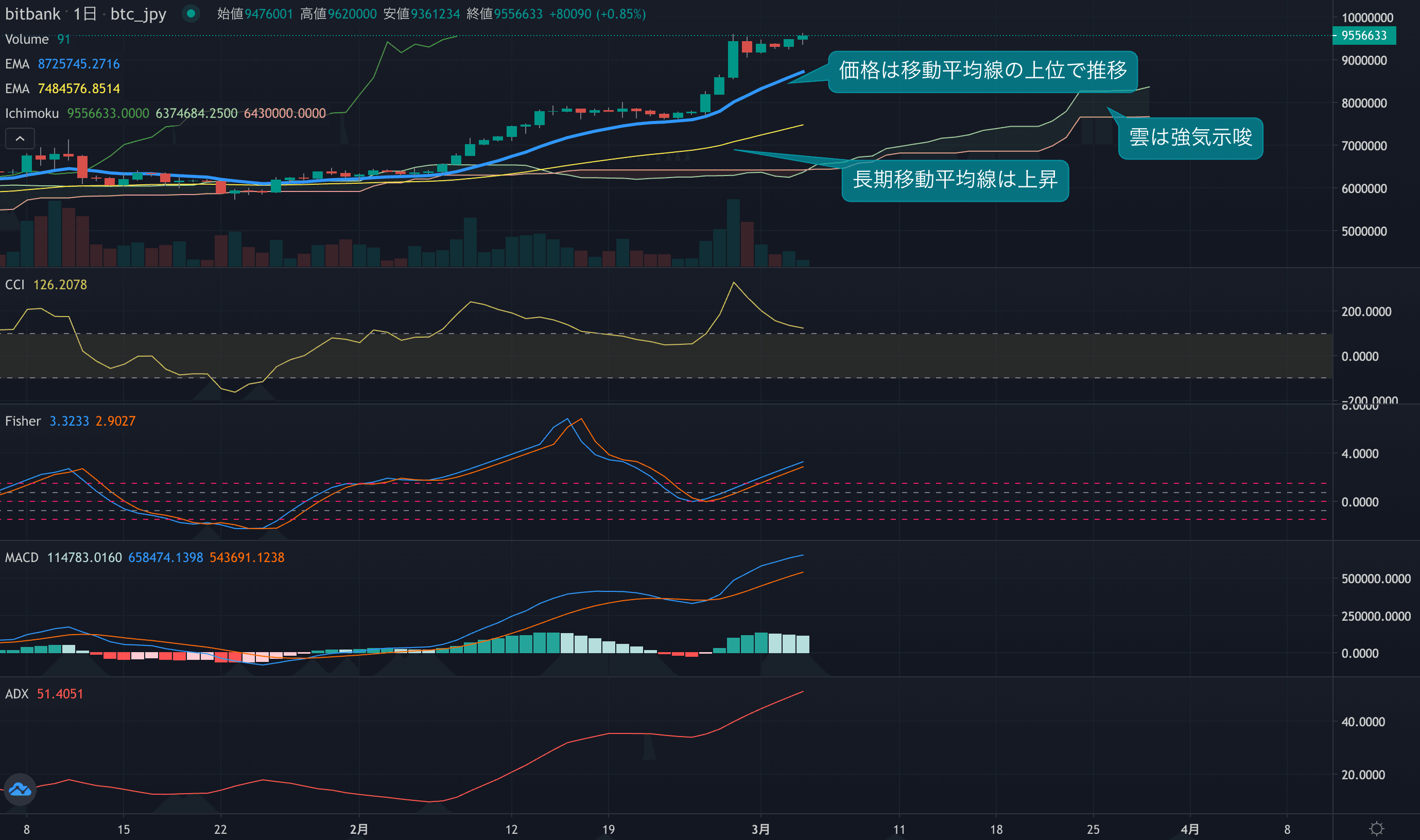Click the '3月' date on the time axis
The image size is (1420, 840).
760,829
